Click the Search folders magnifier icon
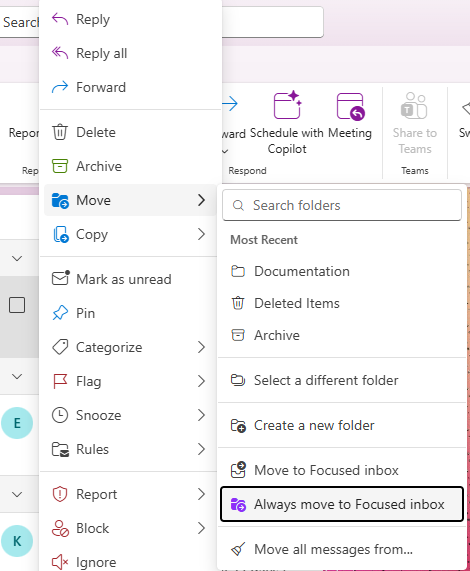Screen dimensions: 470x571 [x=238, y=205]
